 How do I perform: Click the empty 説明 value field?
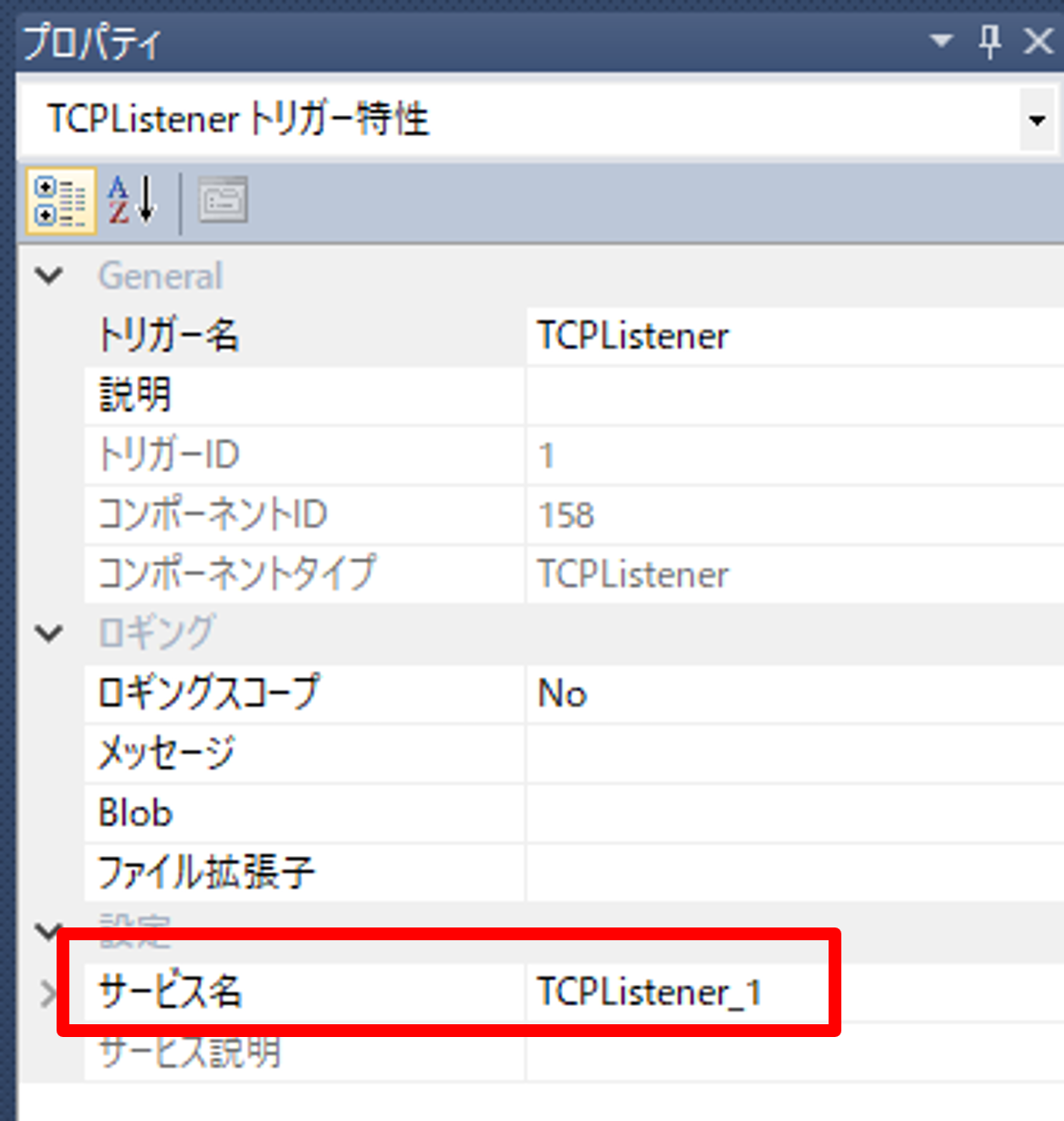[x=795, y=395]
